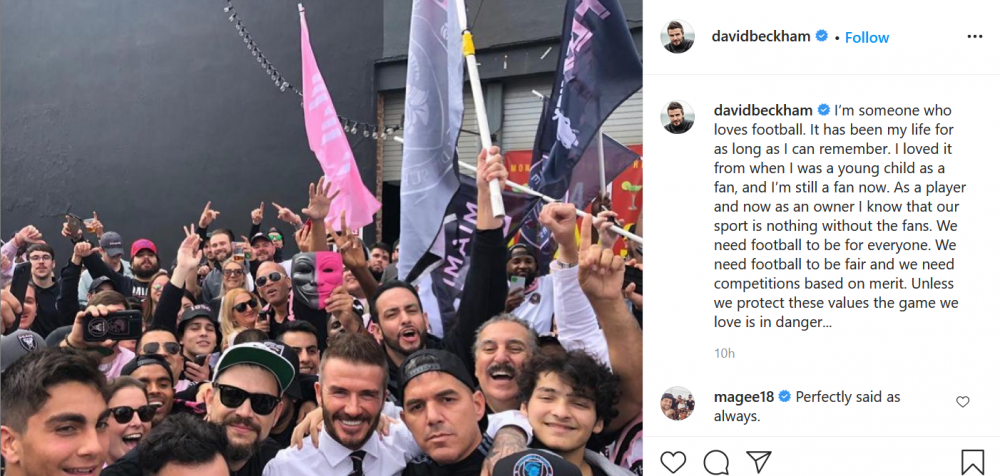This screenshot has width=1000, height=476.
Task: Open davidbeckham profile from the header username
Action: (761, 37)
